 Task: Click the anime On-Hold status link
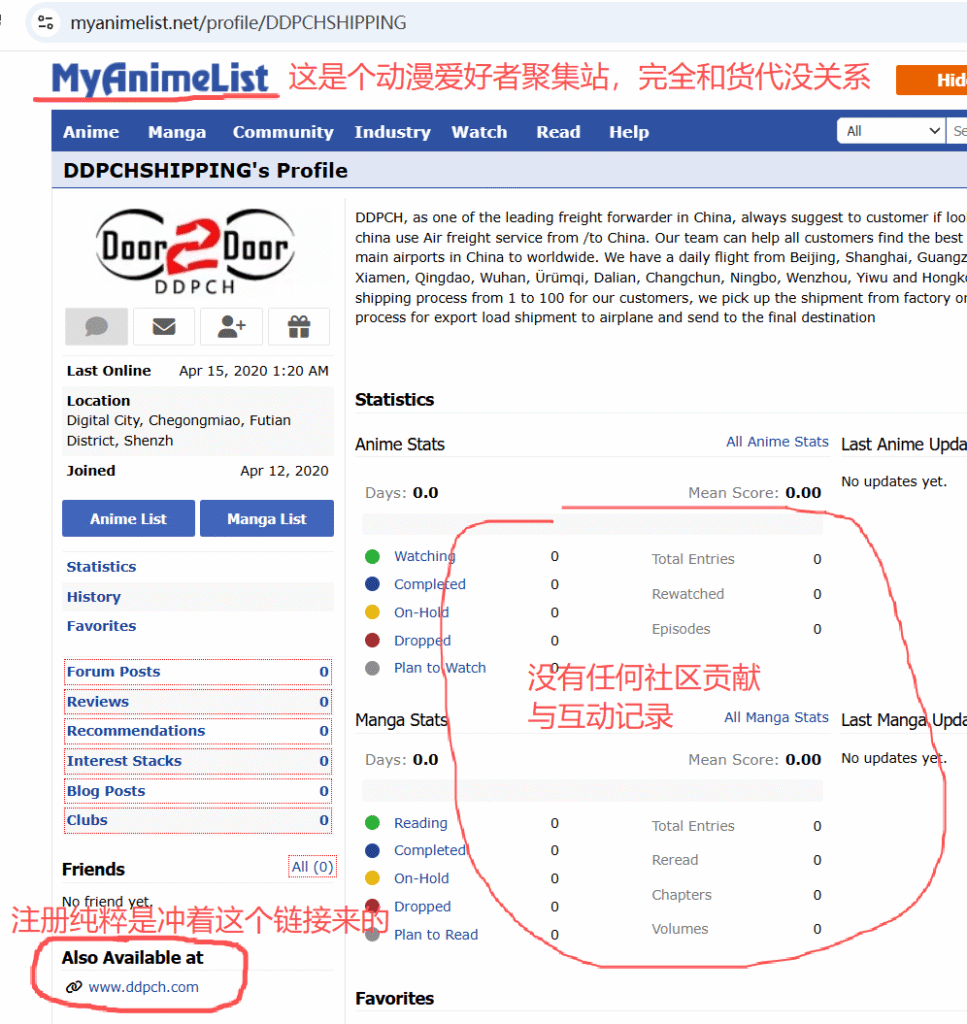pyautogui.click(x=421, y=613)
